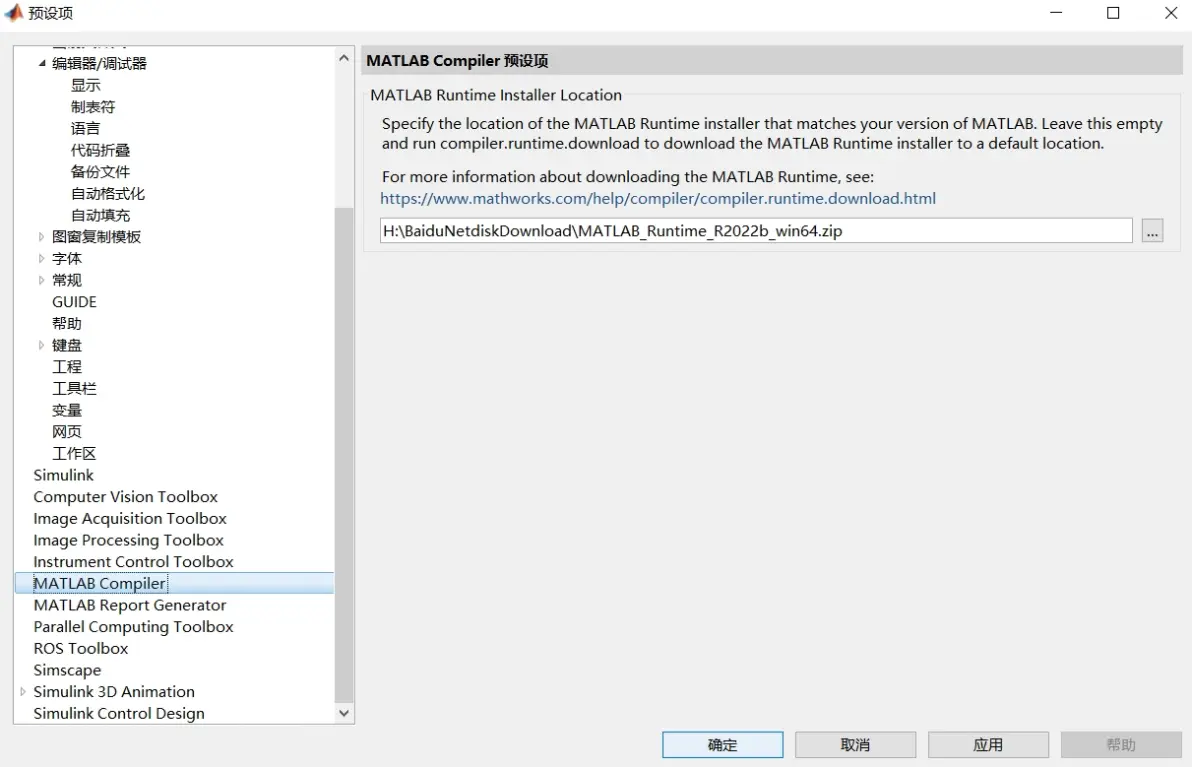Screen dimensions: 1192x767
Task: Open Parallel Computing Toolbox preferences
Action: point(134,627)
